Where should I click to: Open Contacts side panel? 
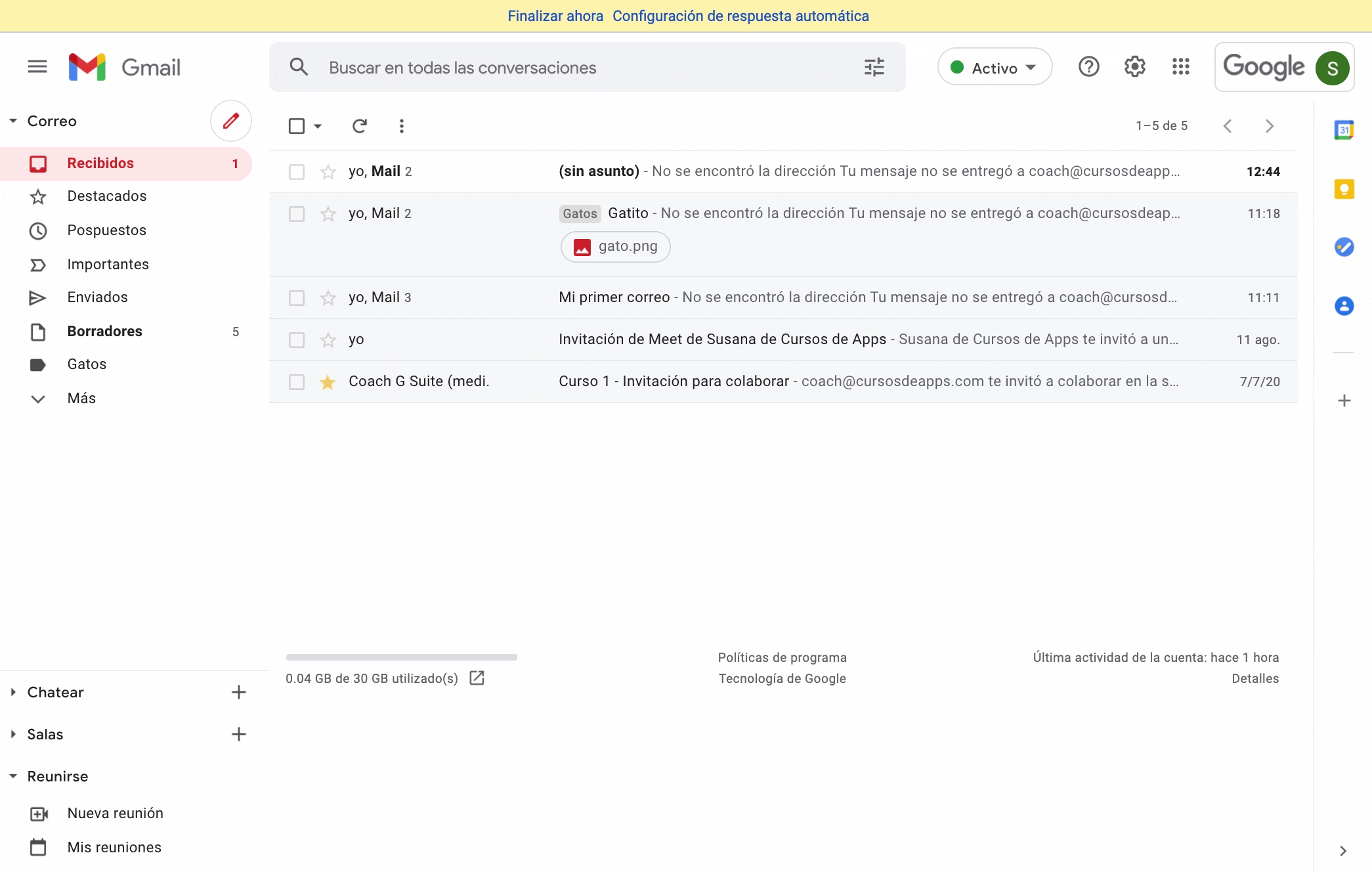[x=1344, y=306]
